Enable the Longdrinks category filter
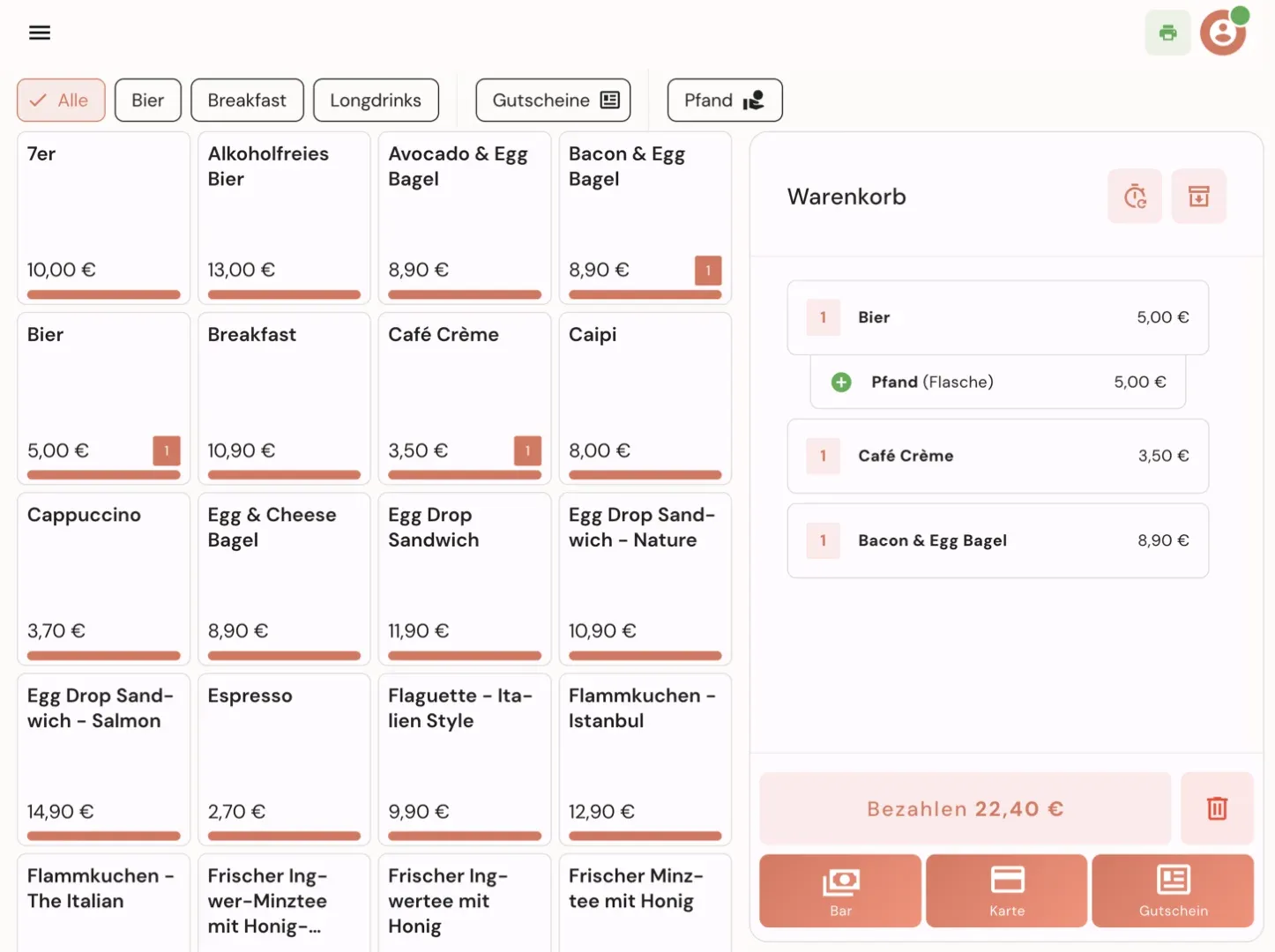Image resolution: width=1275 pixels, height=952 pixels. point(376,100)
